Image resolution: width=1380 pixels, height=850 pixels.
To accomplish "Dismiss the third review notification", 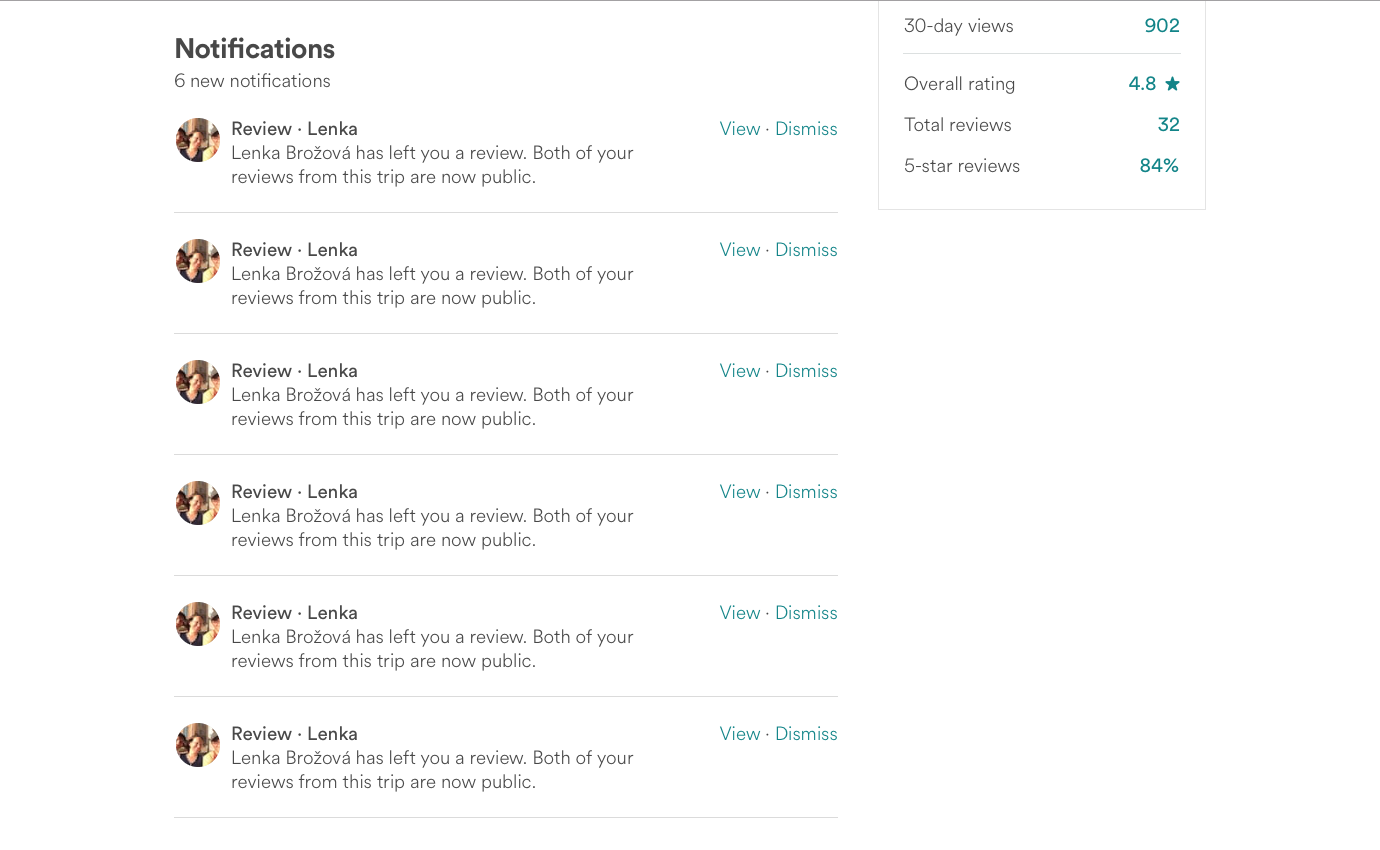I will click(806, 371).
